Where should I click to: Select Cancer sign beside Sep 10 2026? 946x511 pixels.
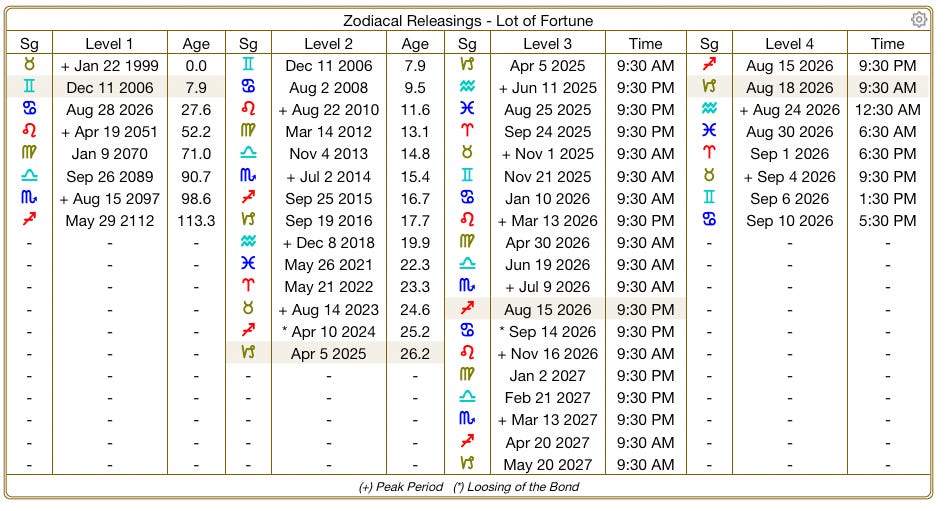709,220
